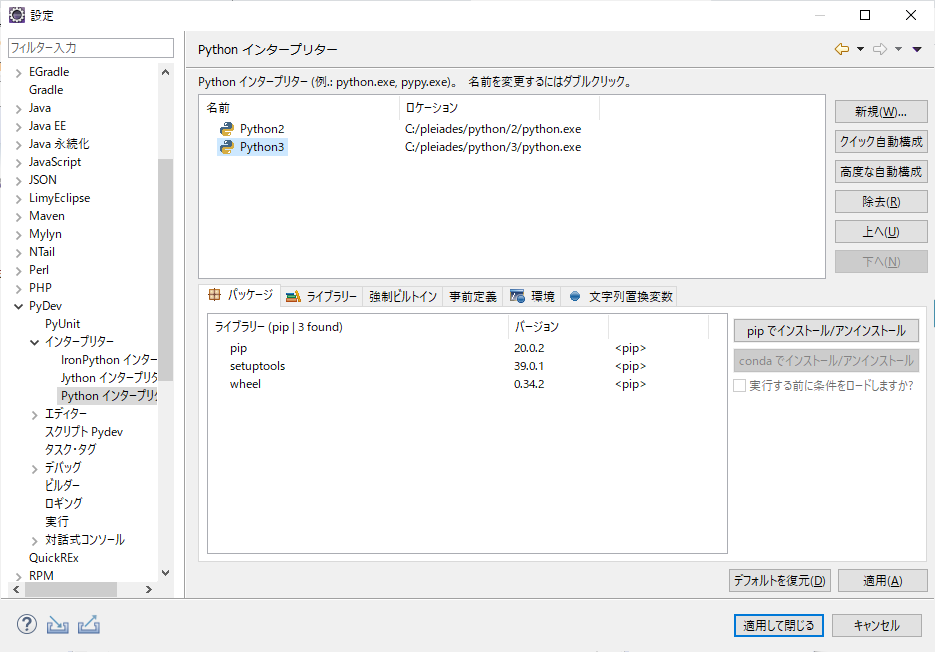935x652 pixels.
Task: Click the 新規(W)... button
Action: 881,112
